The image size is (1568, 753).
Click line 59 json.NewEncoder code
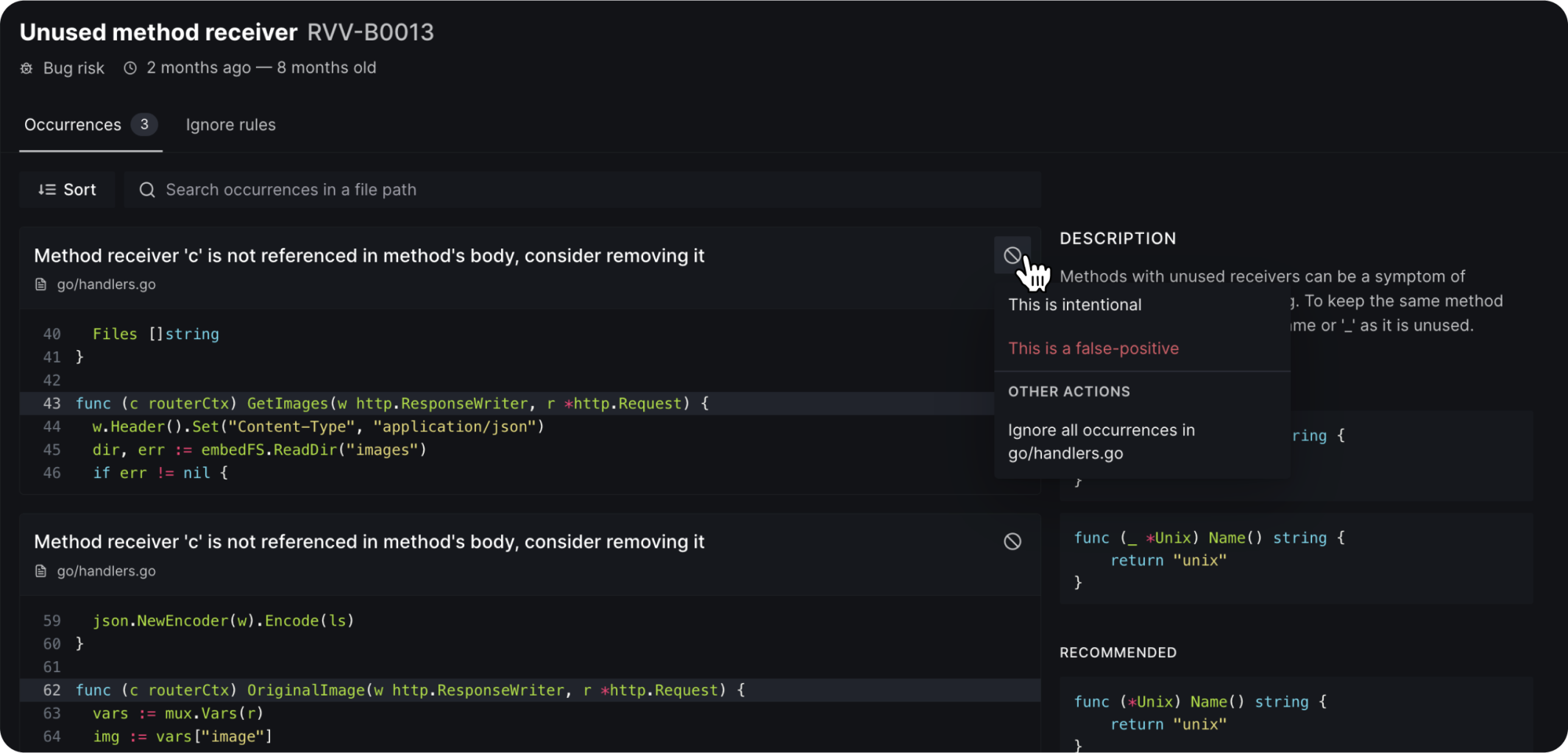(x=223, y=621)
